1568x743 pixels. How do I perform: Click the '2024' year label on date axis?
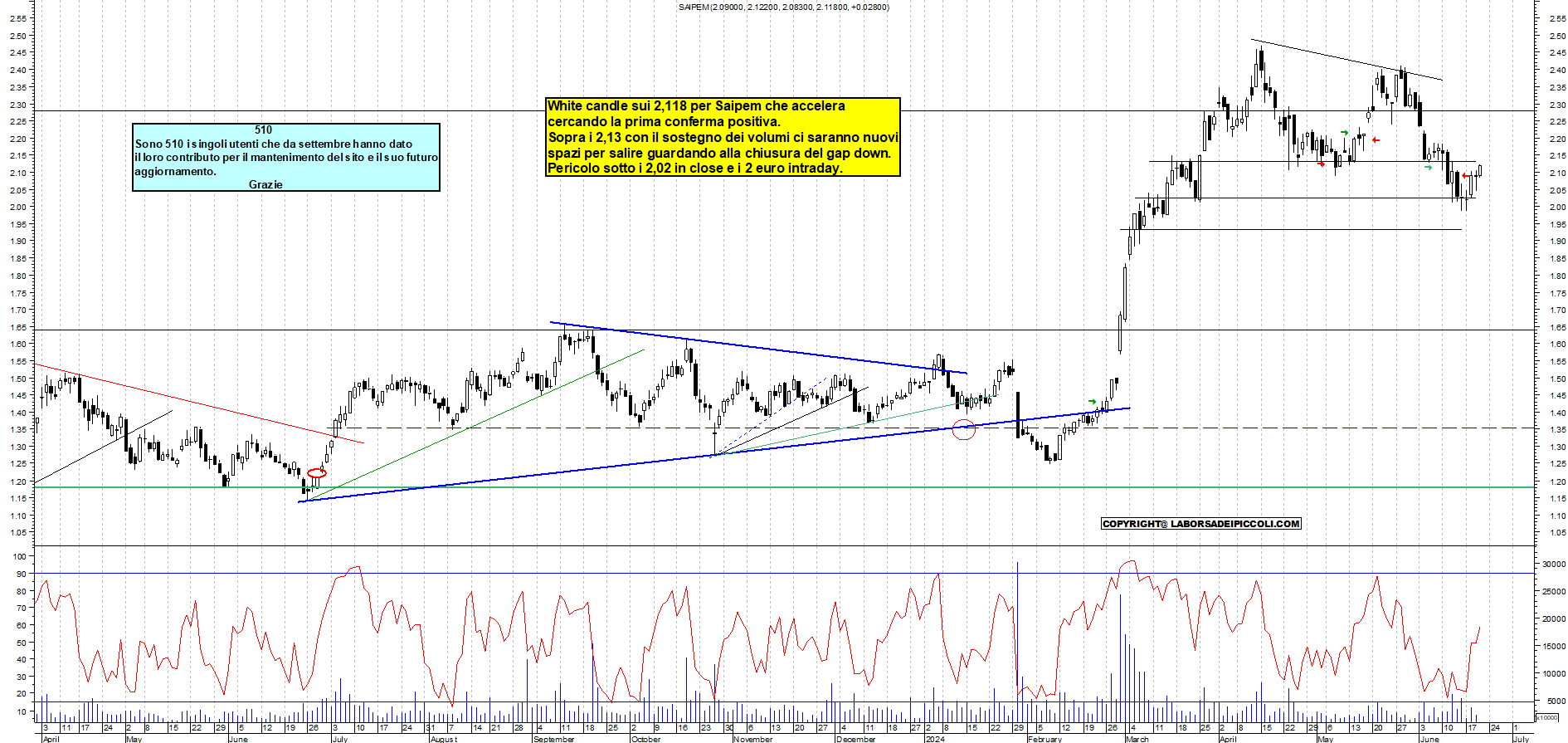(935, 739)
